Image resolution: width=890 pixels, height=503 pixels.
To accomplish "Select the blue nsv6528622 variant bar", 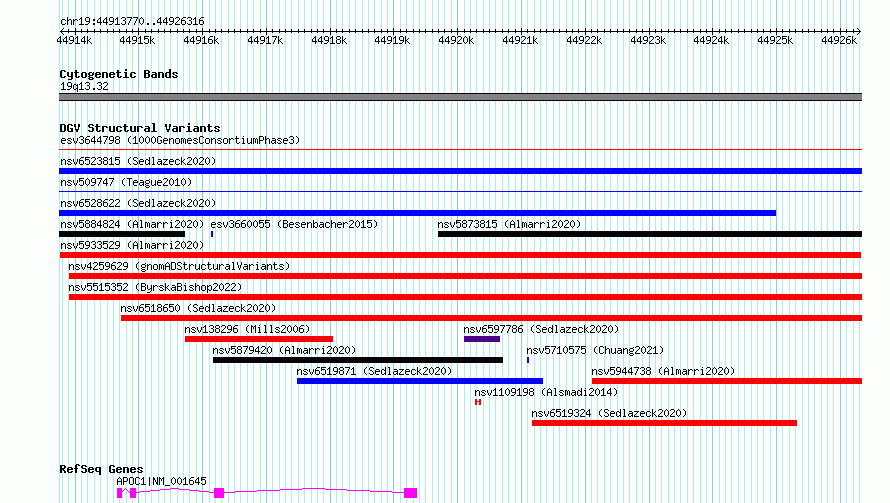I will tap(417, 213).
